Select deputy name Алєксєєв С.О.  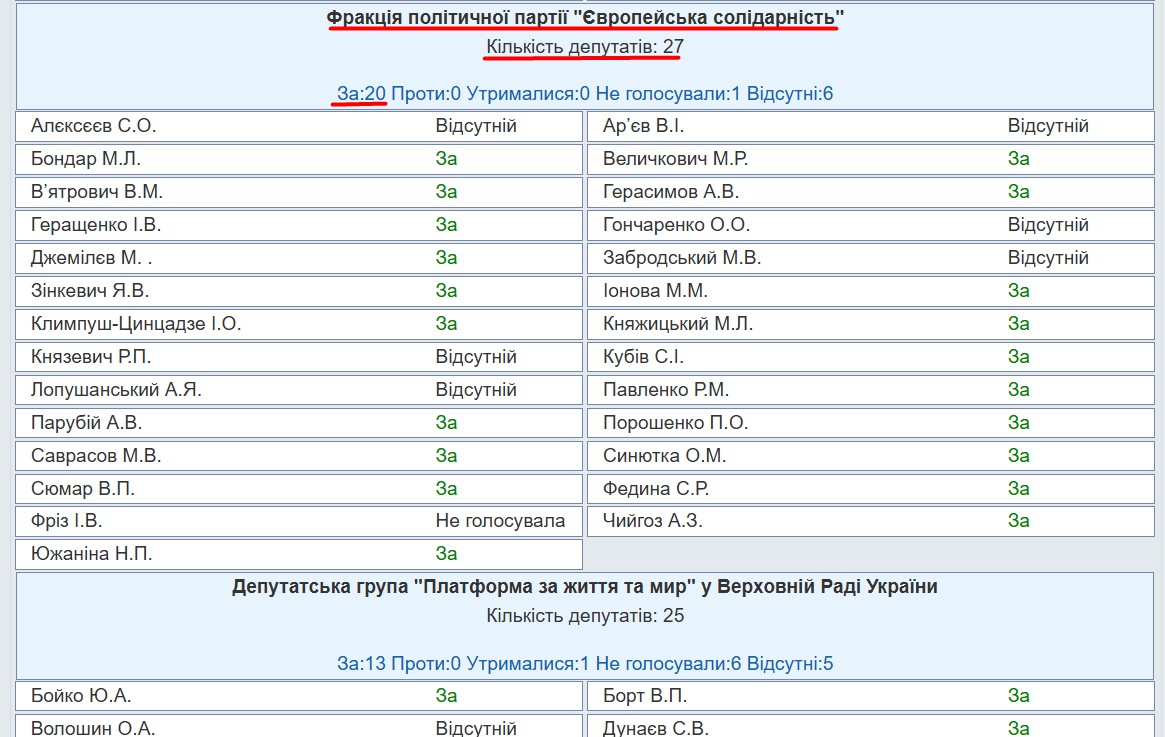(x=94, y=126)
